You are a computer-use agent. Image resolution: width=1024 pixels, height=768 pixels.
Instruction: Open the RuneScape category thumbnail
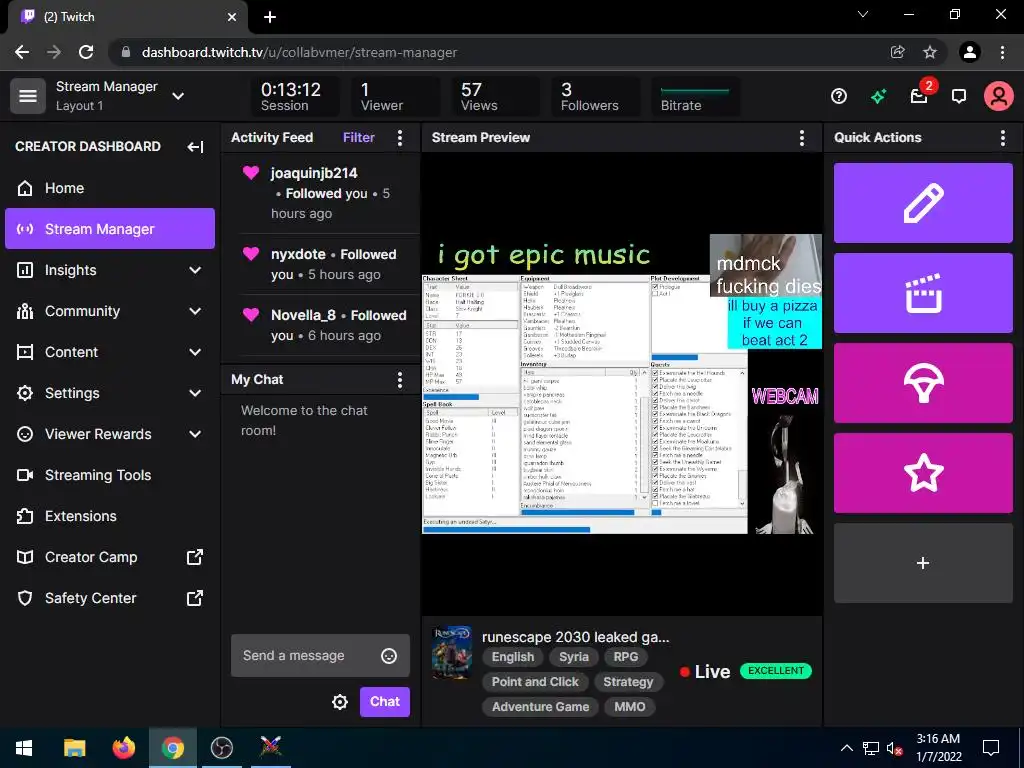click(x=452, y=653)
